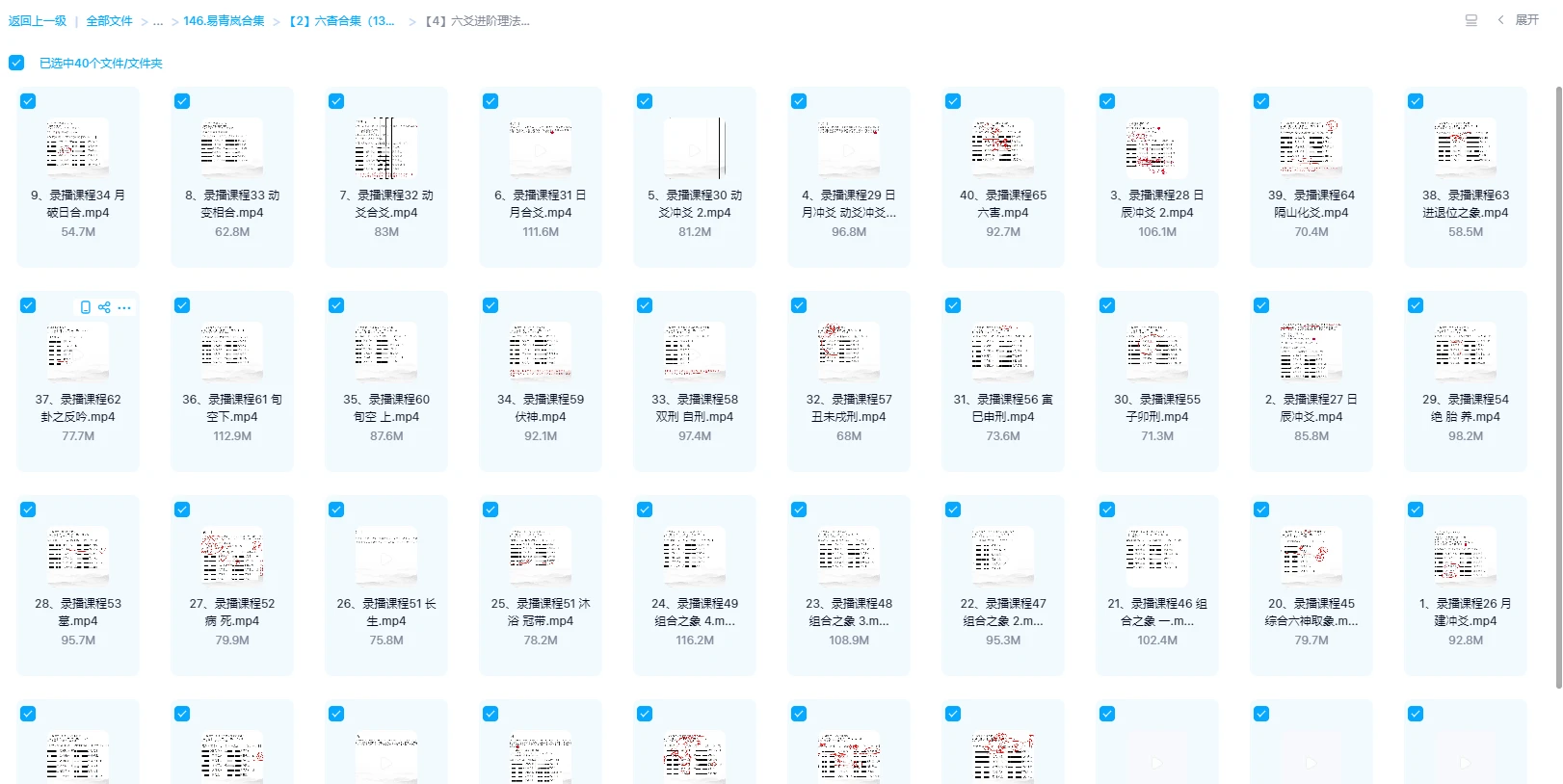The image size is (1563, 784).
Task: Open thumbnail of 录播课程29 日月冲爻 video
Action: click(x=849, y=147)
